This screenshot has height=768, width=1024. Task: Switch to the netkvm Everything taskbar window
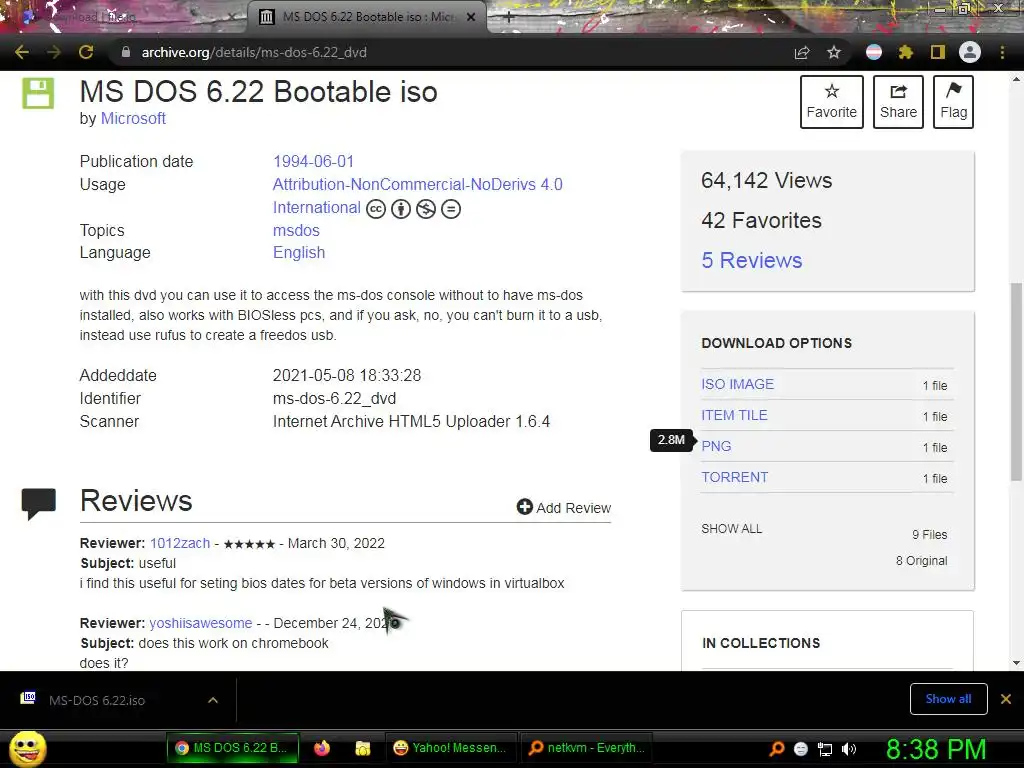point(587,748)
